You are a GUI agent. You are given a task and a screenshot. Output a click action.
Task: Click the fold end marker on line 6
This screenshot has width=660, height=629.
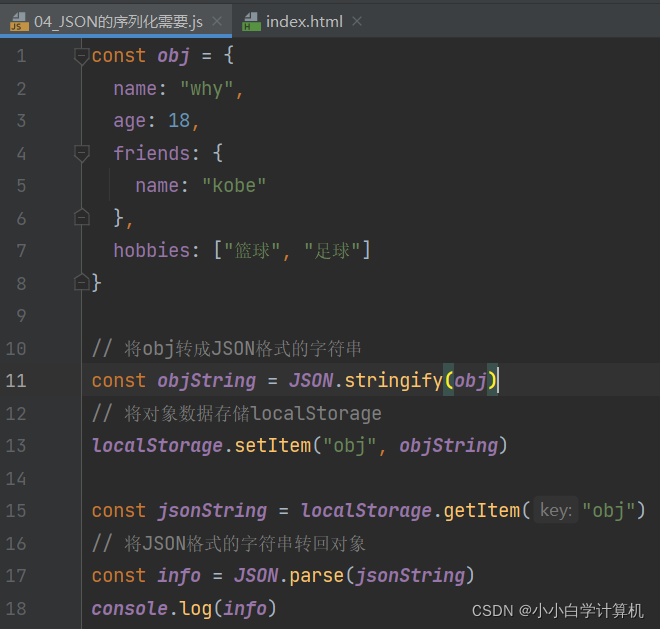81,217
